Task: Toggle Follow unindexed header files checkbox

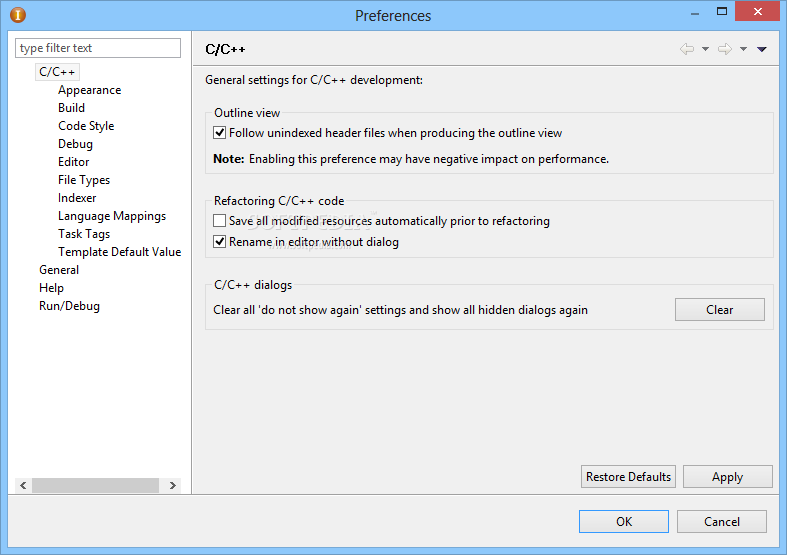Action: point(219,133)
